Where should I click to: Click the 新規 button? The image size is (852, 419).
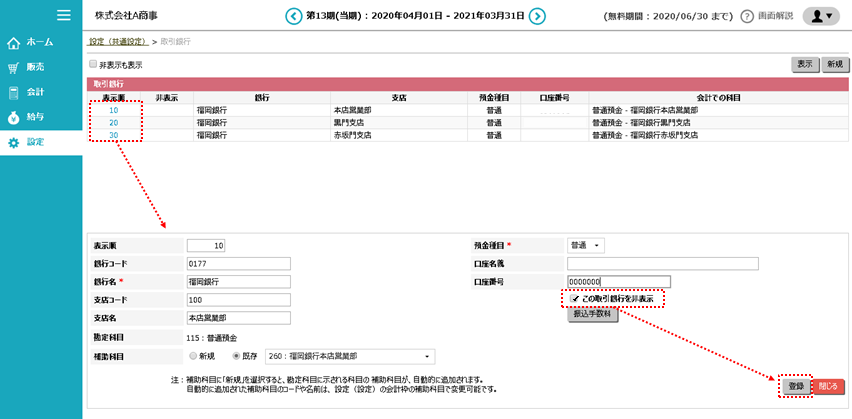[x=835, y=64]
